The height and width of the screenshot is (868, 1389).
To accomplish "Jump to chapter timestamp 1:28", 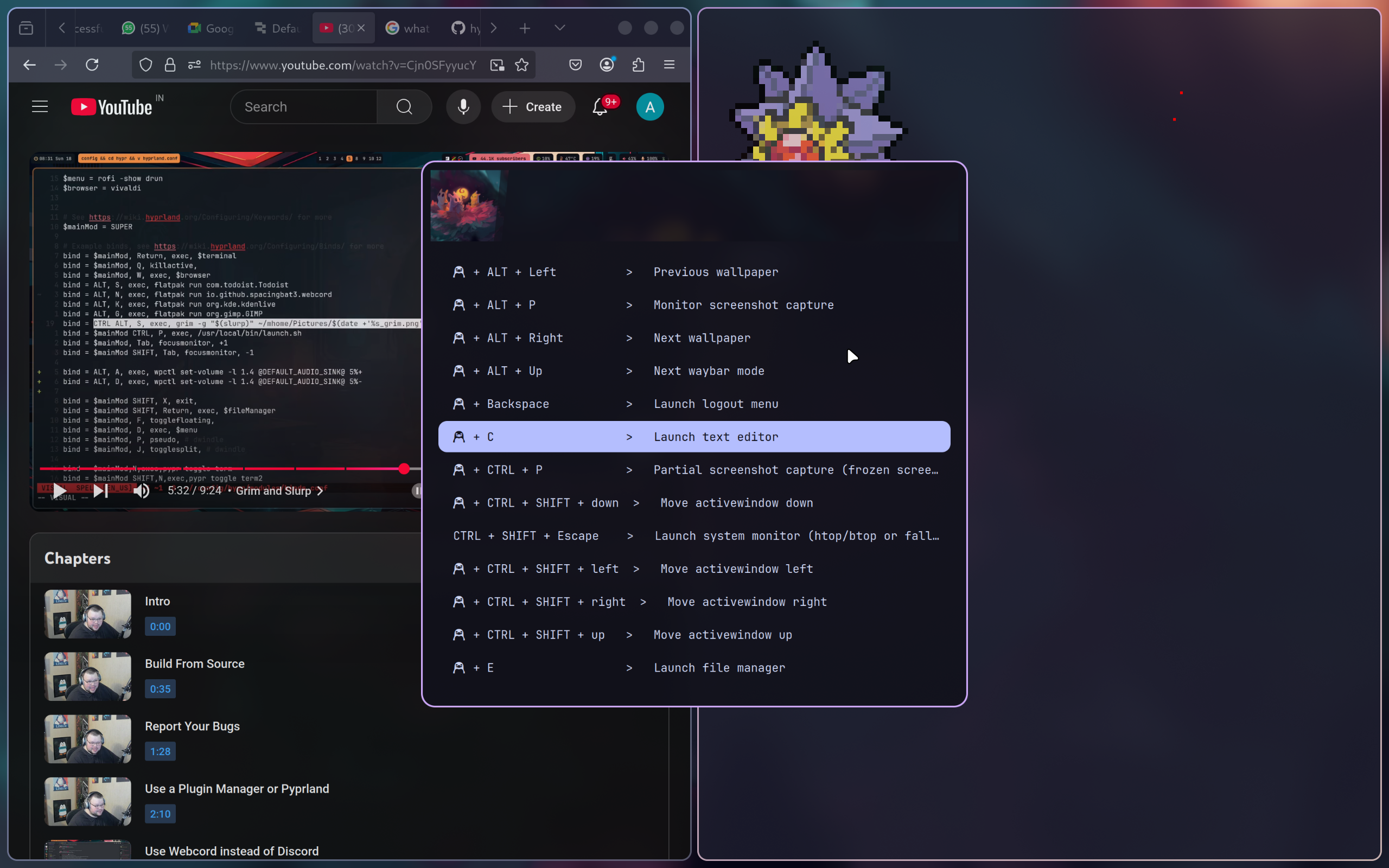I will click(160, 751).
